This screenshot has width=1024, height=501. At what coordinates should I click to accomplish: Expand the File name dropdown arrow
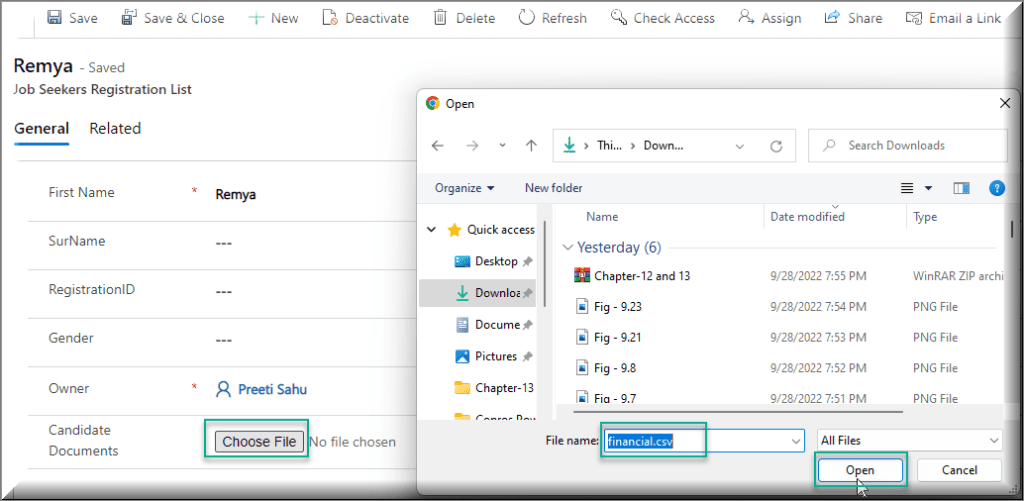[796, 441]
